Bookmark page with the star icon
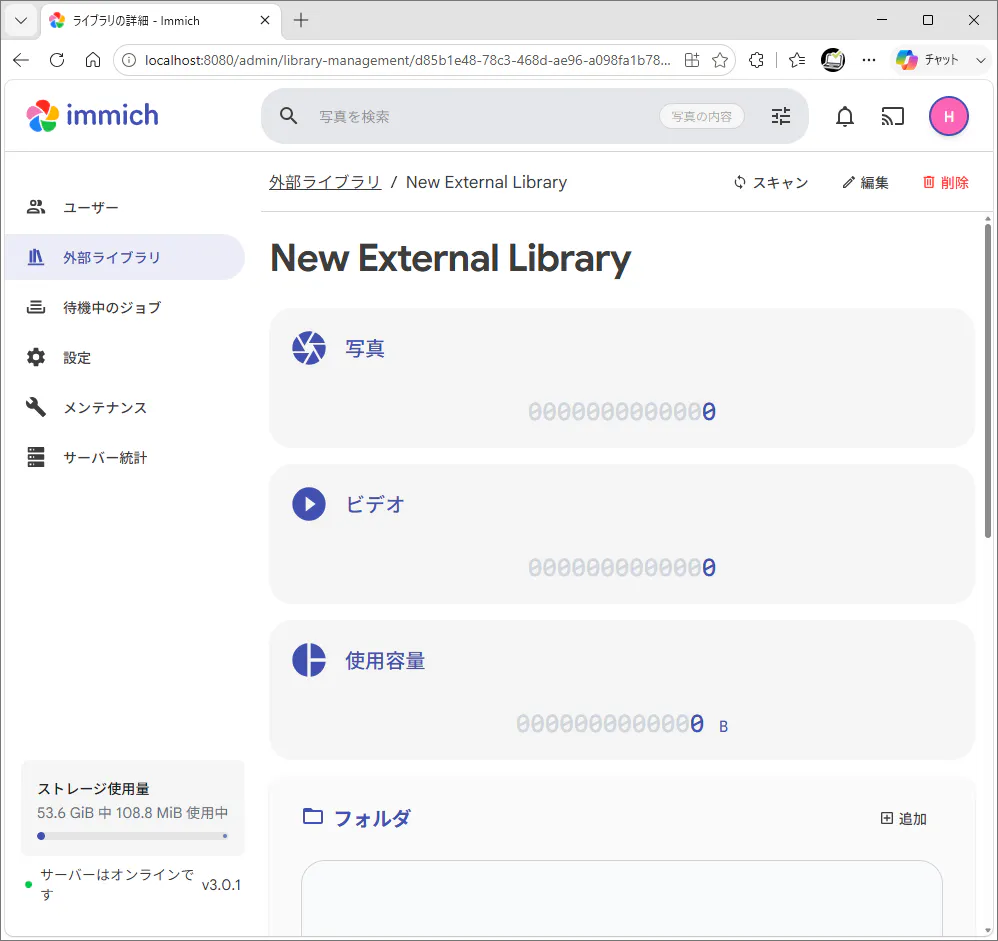Screen dimensions: 998x941 [x=720, y=60]
